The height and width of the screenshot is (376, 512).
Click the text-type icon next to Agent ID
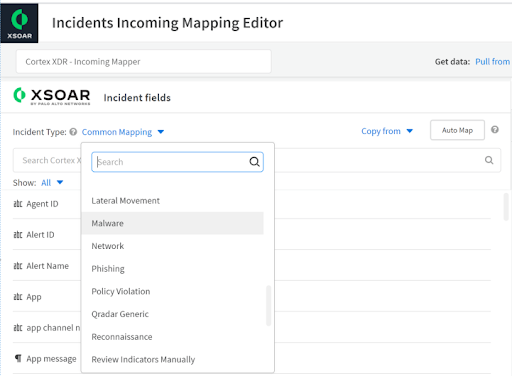[x=18, y=204]
